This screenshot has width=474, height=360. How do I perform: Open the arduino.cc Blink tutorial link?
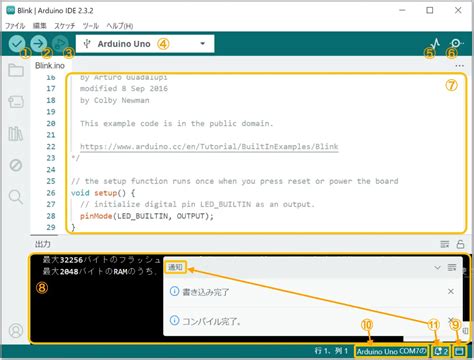click(x=209, y=146)
